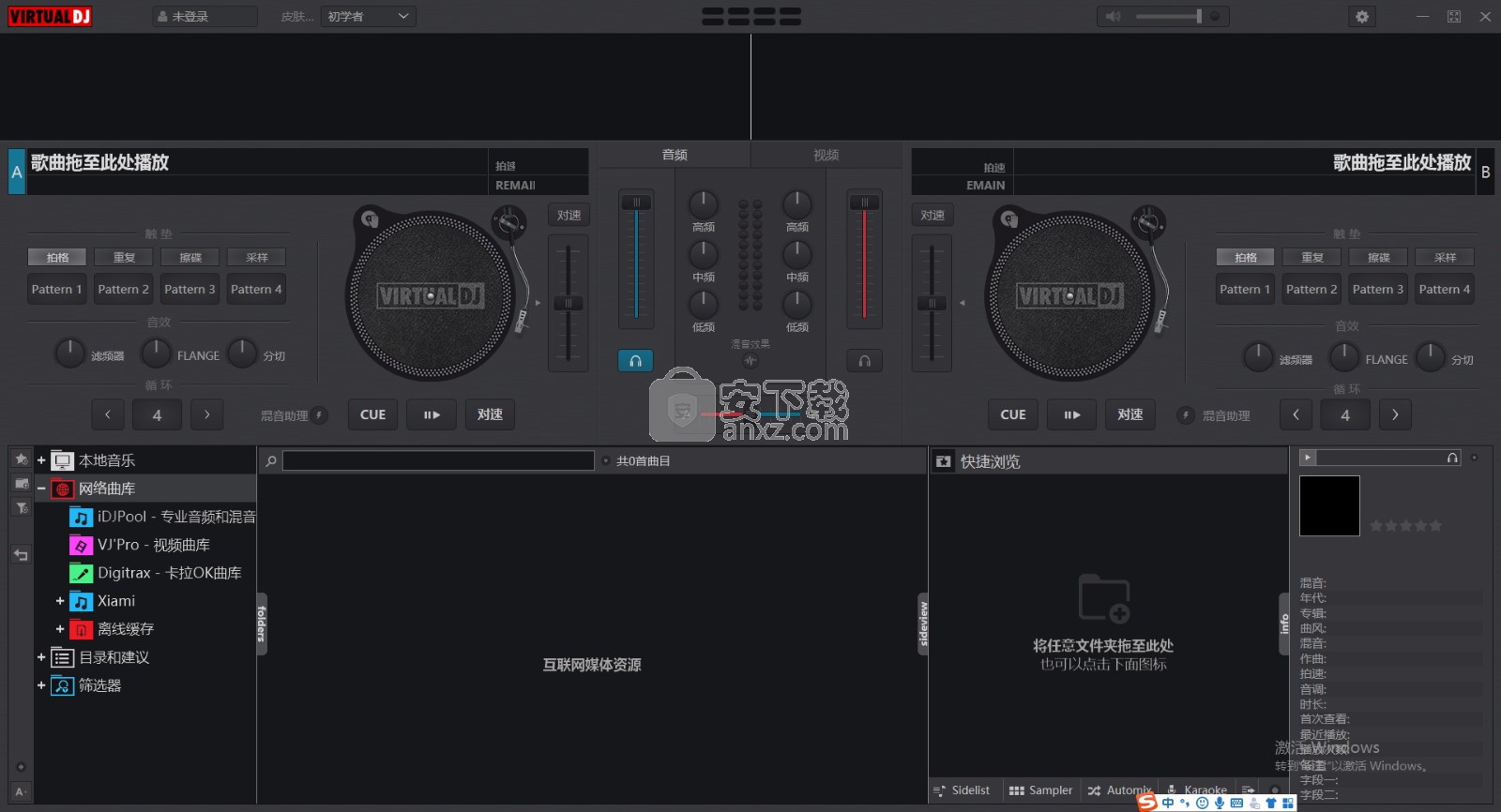Screen dimensions: 1501x812
Task: Open the skin layout dropdown showing 初学者
Action: tap(368, 16)
